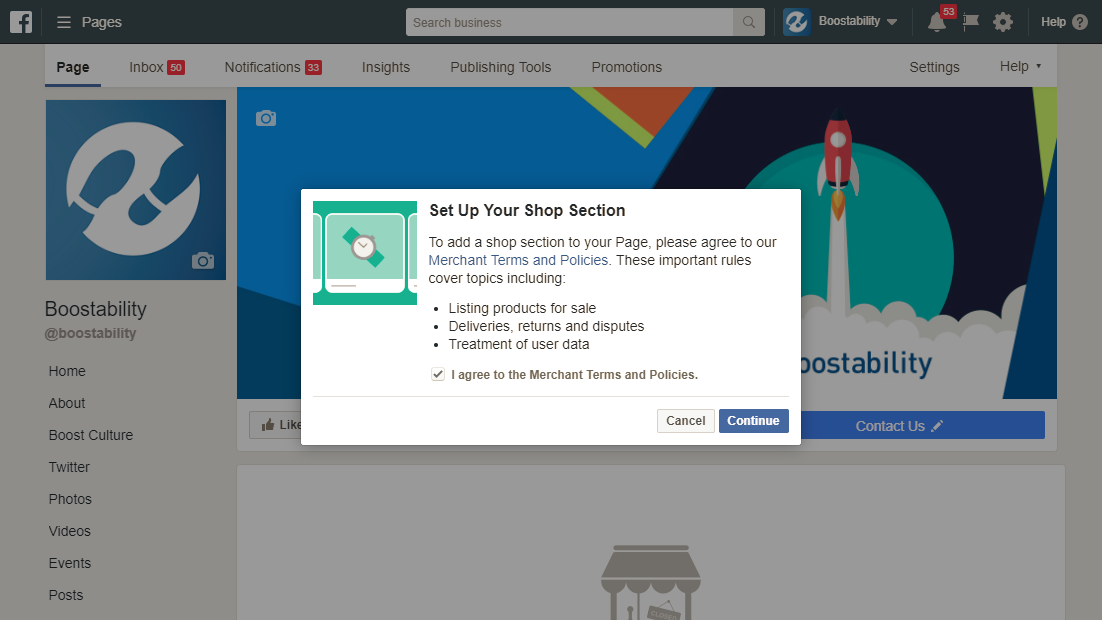Open the hamburger Pages menu
The image size is (1102, 620).
64,22
